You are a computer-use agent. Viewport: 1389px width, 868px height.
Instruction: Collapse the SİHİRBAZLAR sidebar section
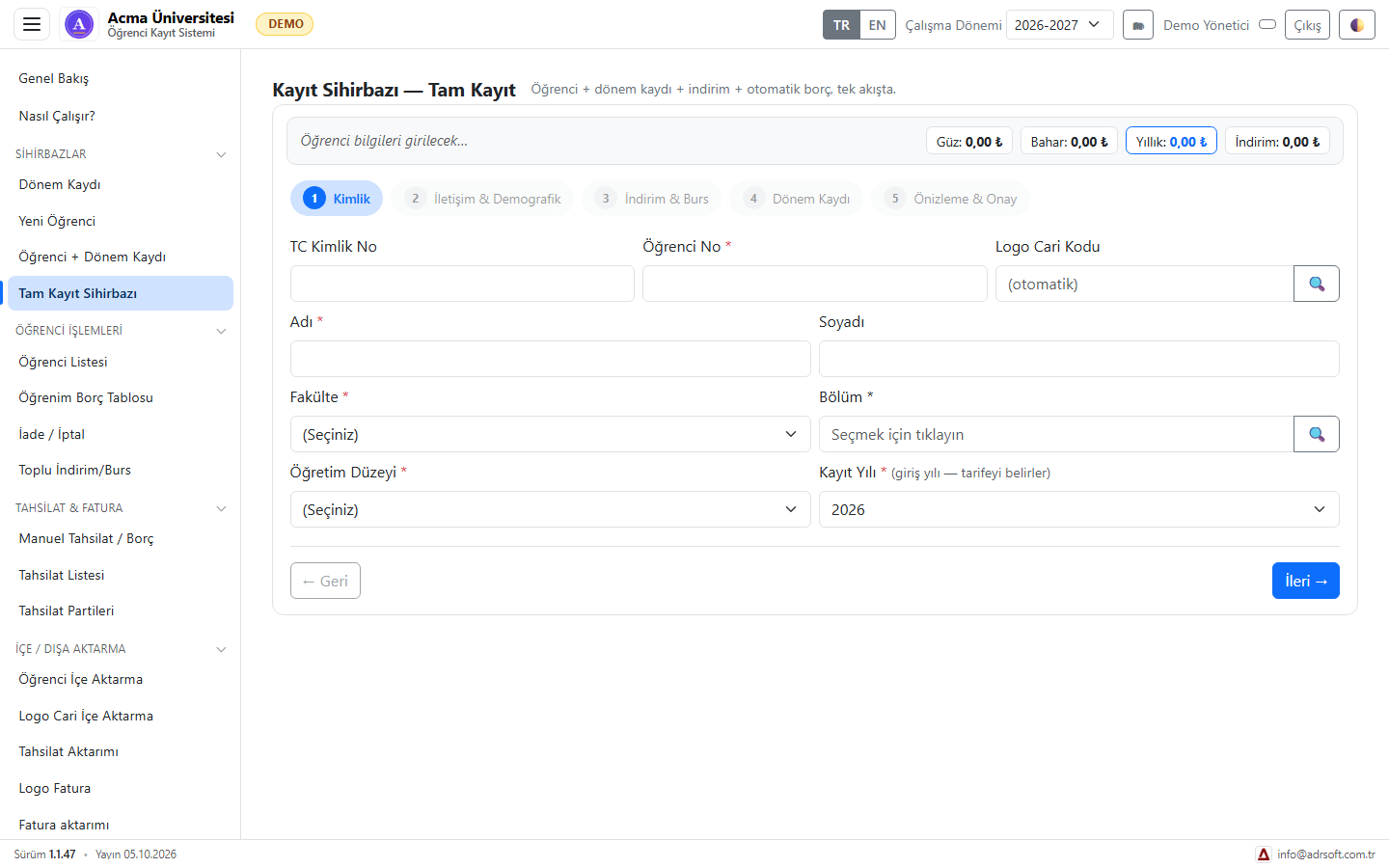coord(121,154)
